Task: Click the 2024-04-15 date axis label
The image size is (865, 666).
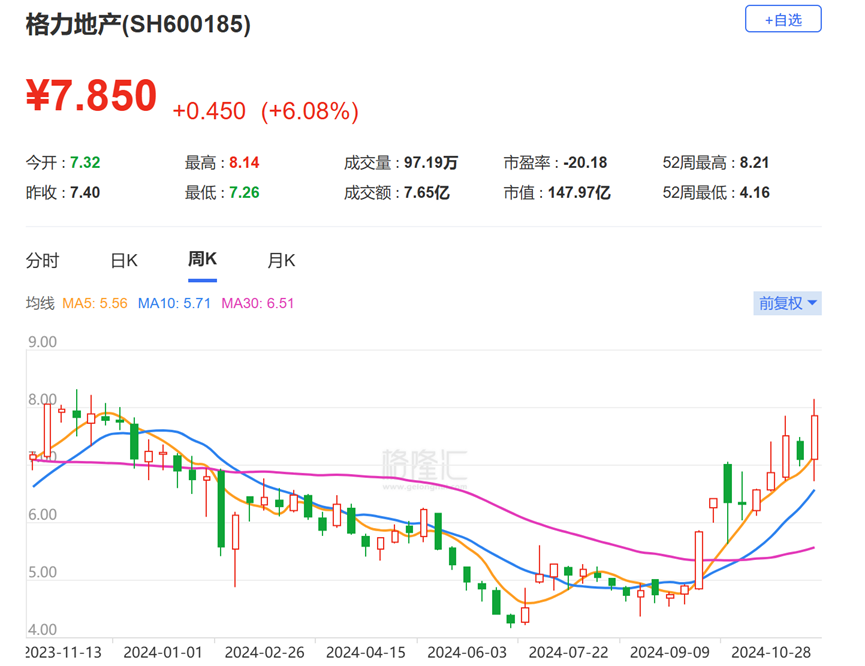Action: pyautogui.click(x=366, y=653)
